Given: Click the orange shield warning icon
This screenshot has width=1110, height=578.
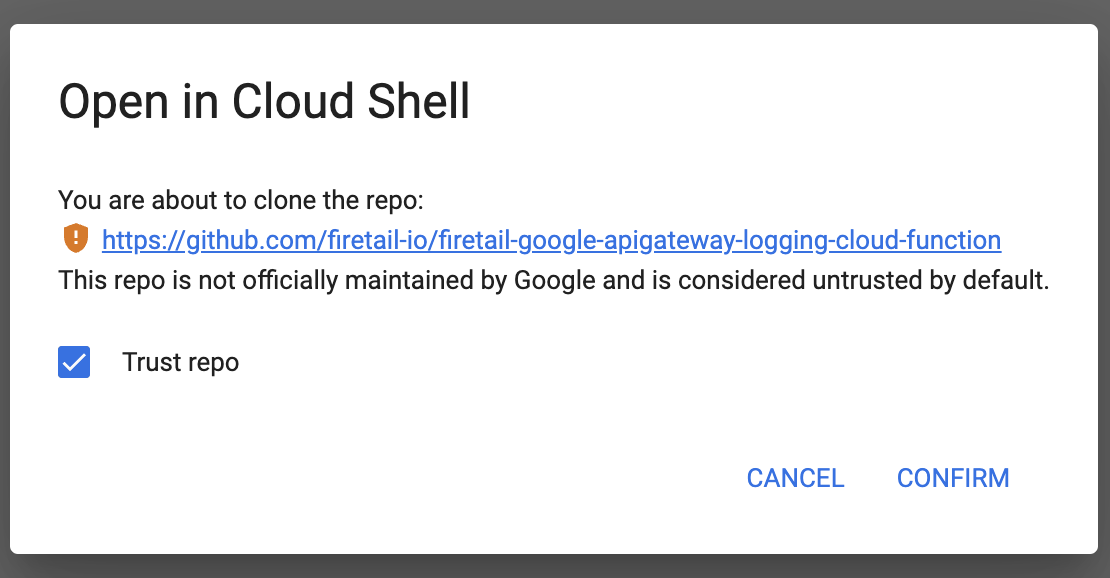Looking at the screenshot, I should [x=75, y=239].
